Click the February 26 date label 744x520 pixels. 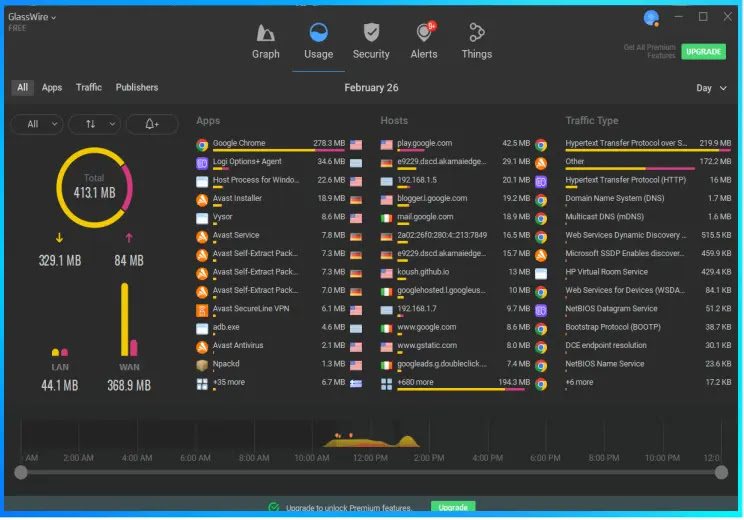(x=371, y=88)
